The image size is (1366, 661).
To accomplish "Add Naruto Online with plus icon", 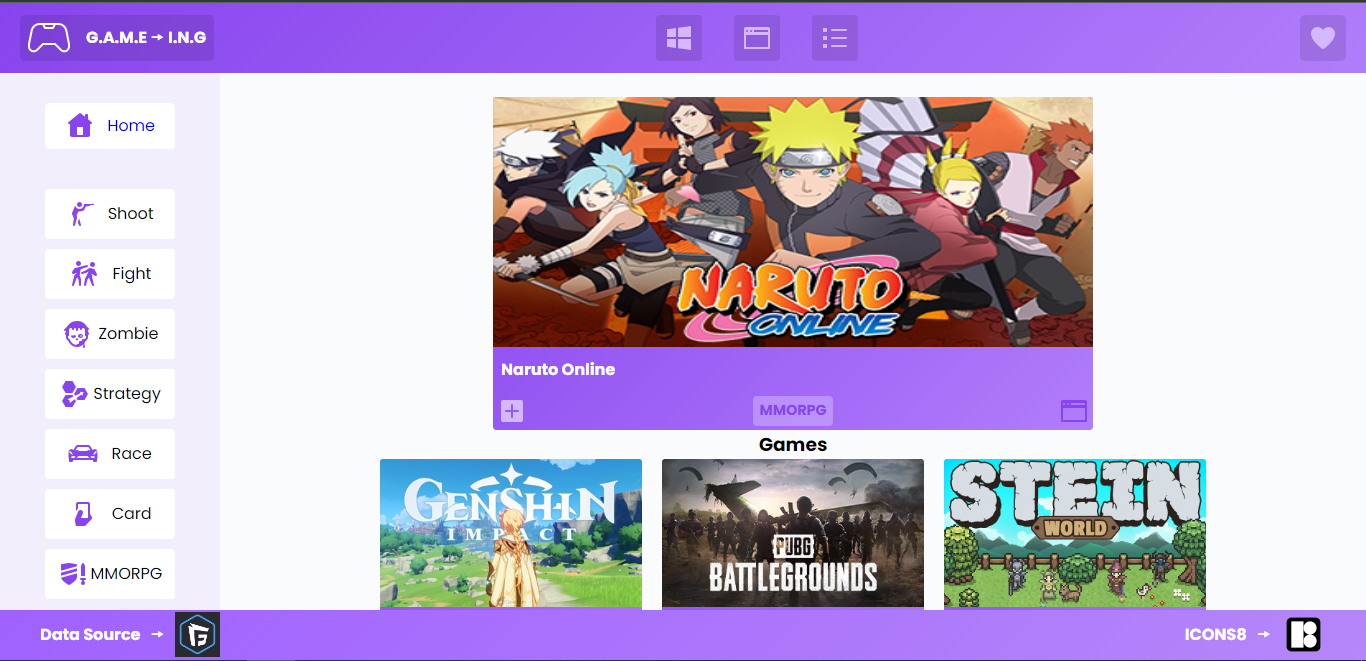I will click(512, 411).
